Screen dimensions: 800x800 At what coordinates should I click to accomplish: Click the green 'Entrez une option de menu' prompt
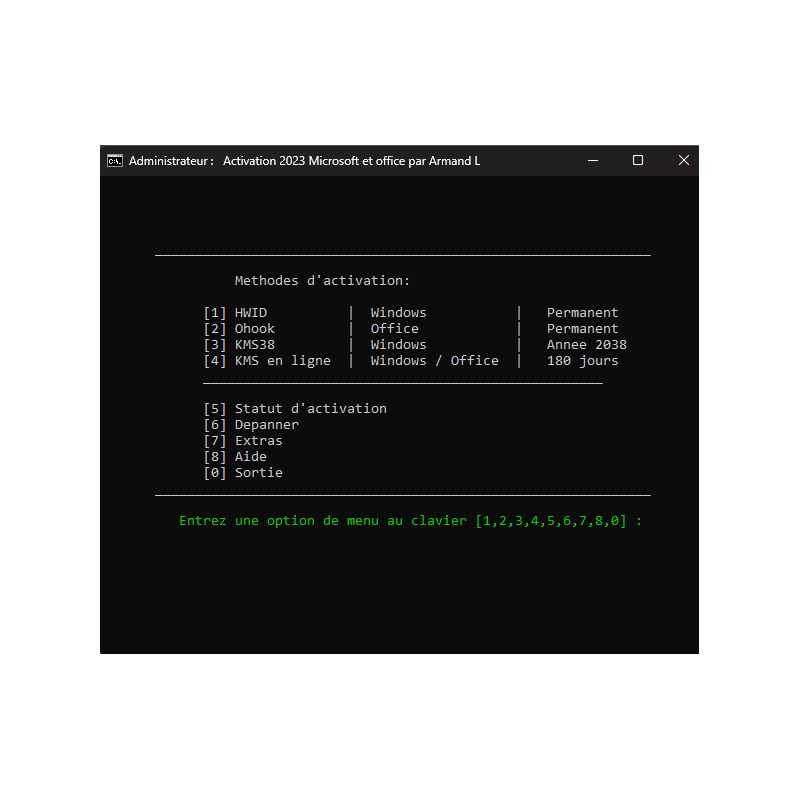tap(411, 521)
